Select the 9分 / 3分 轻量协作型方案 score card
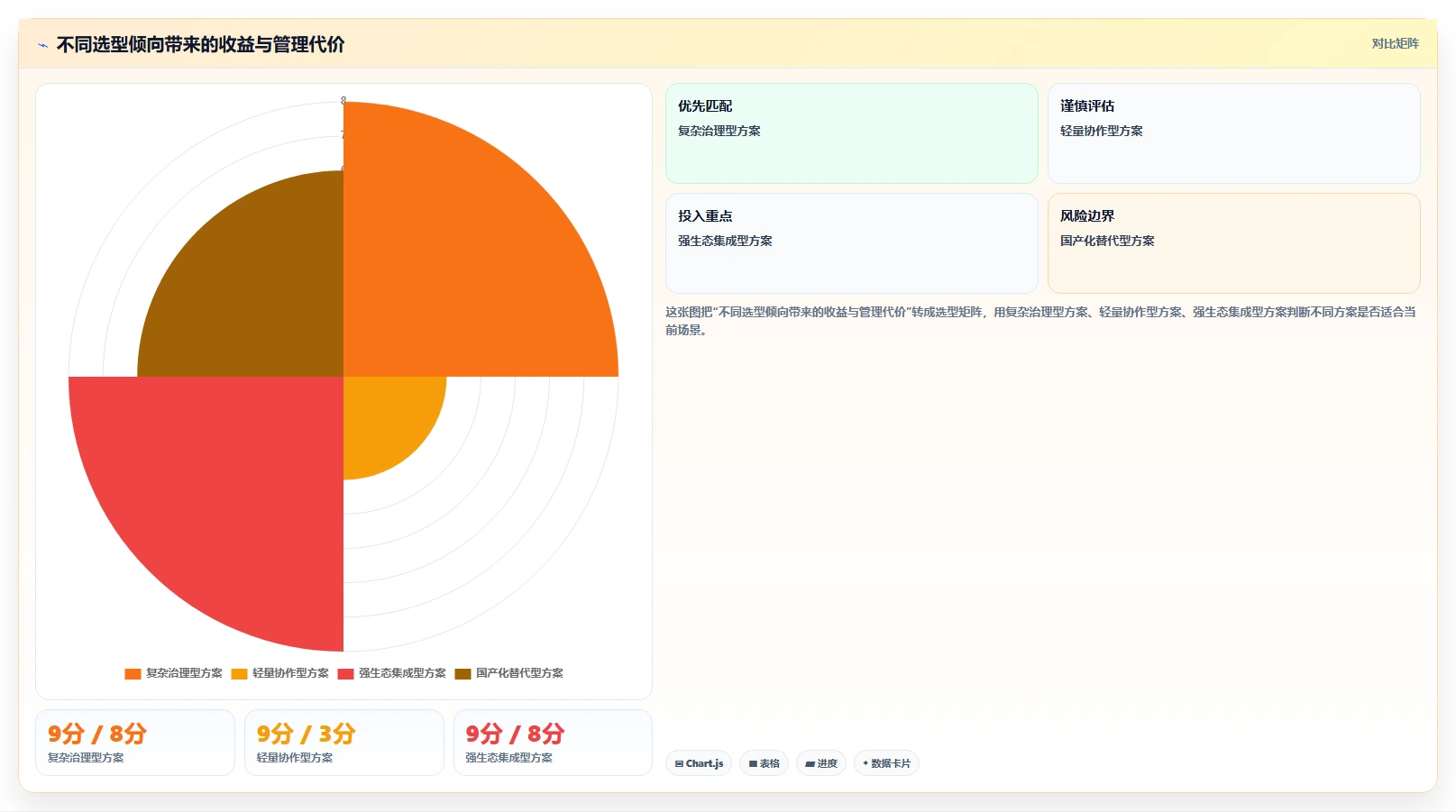This screenshot has height=812, width=1456. pyautogui.click(x=343, y=743)
